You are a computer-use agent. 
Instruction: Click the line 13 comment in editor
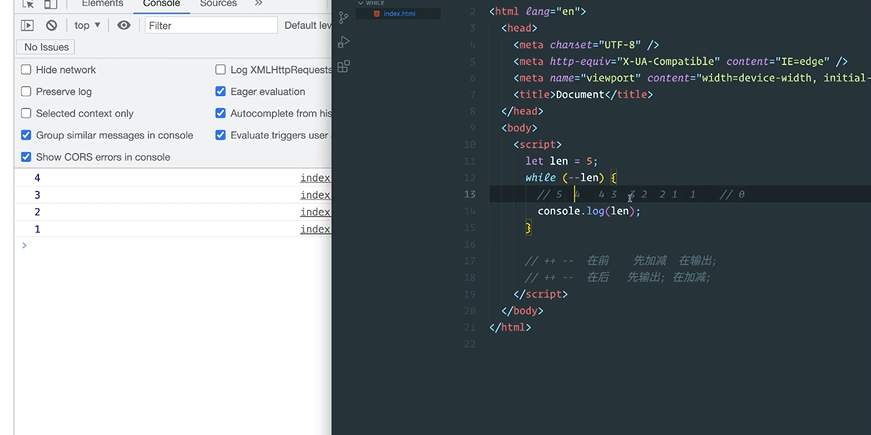(x=640, y=194)
